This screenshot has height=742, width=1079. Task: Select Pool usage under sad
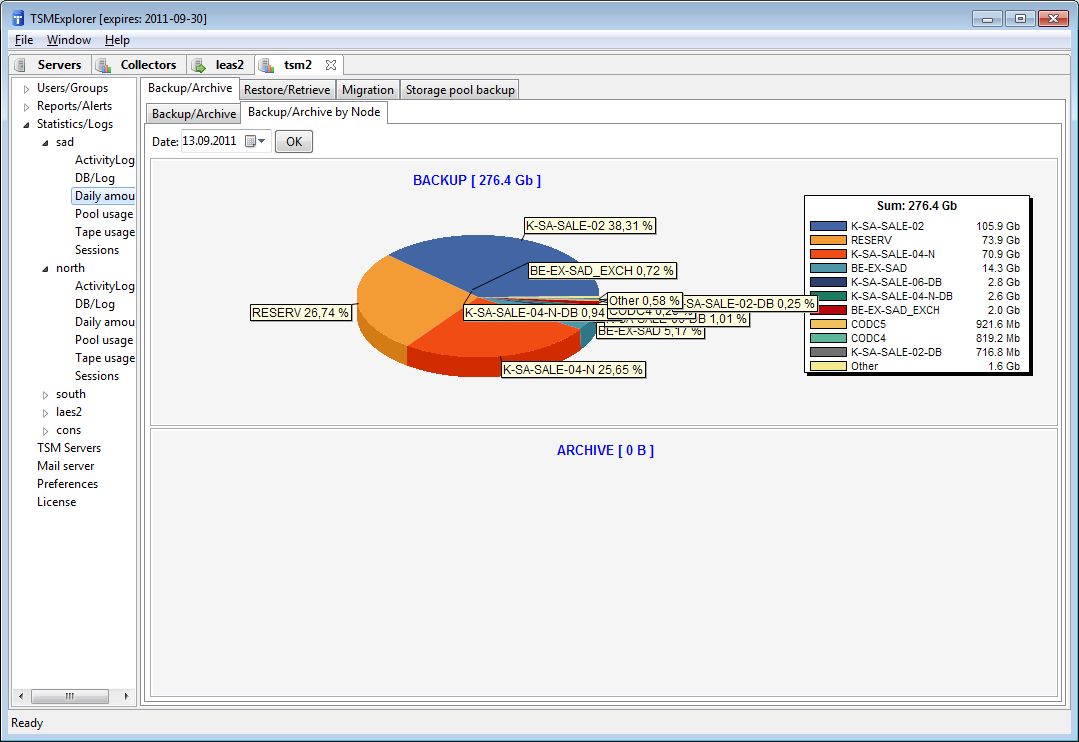coord(104,214)
